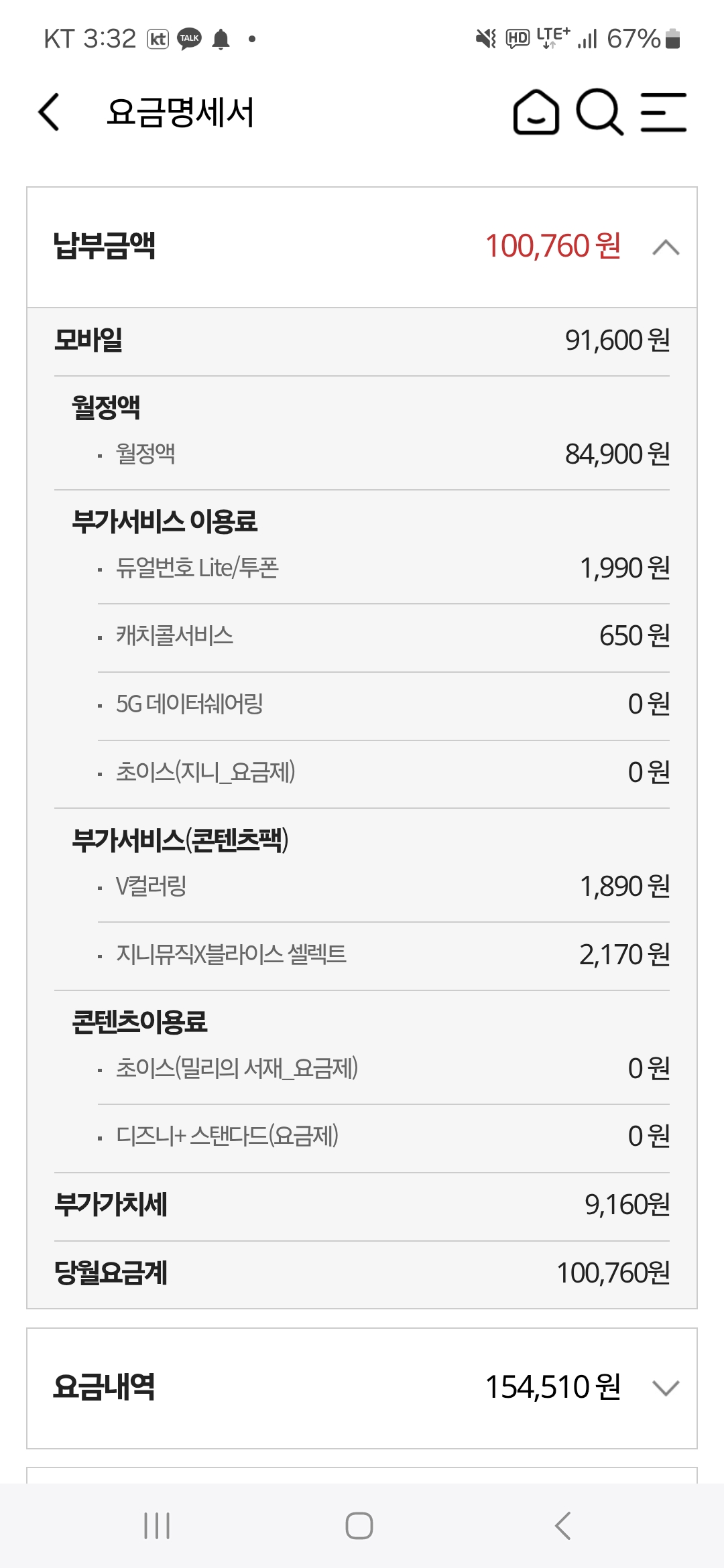This screenshot has height=1568, width=724.
Task: Tap the battery status icon
Action: tap(673, 39)
